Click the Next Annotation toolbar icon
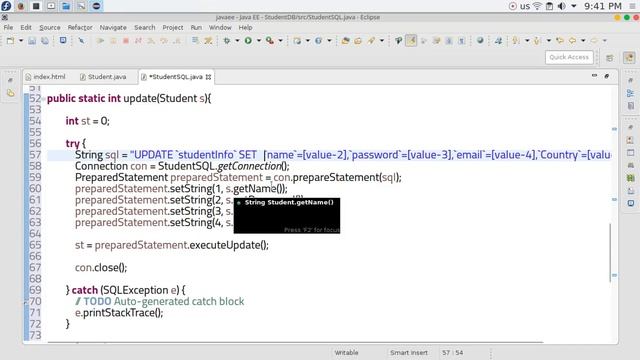 (516, 40)
